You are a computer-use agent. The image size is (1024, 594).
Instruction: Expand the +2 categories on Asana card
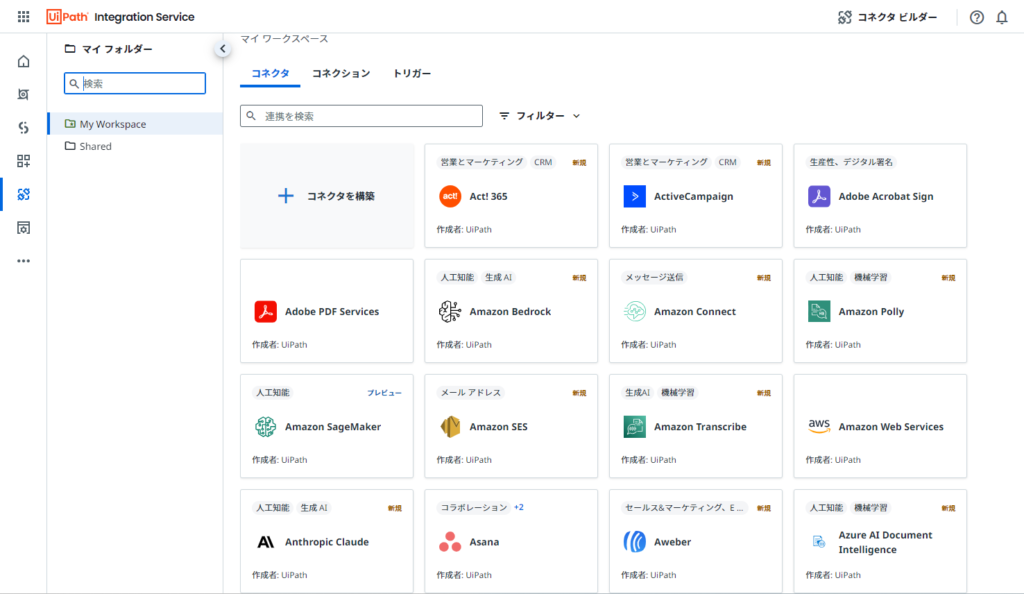pyautogui.click(x=519, y=507)
